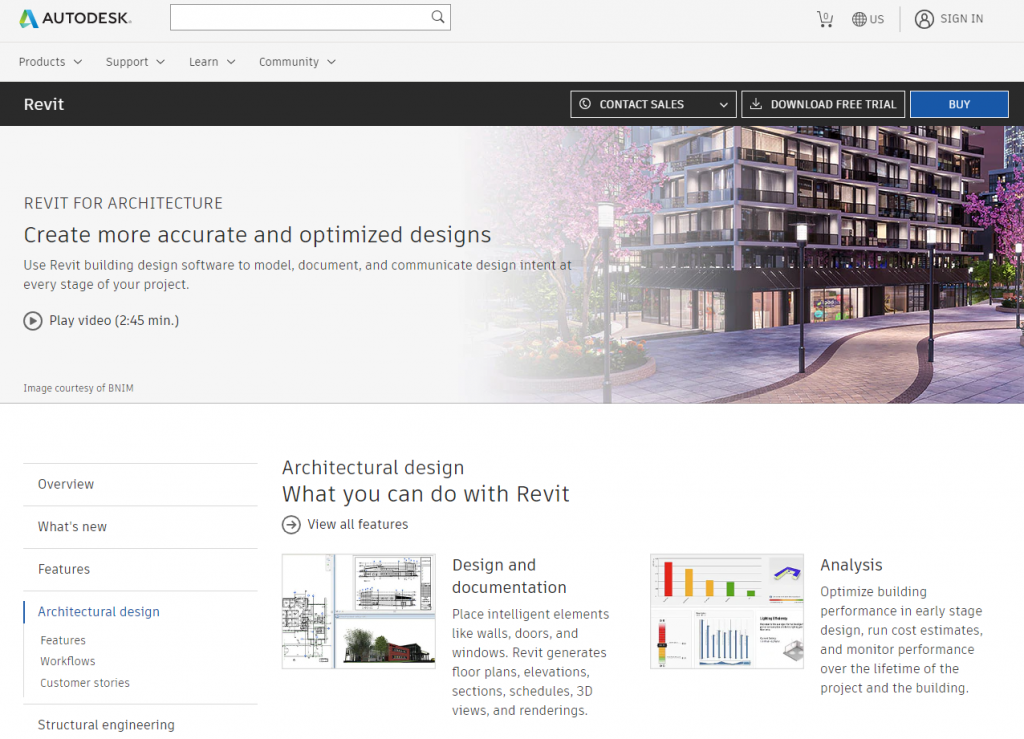Select Overview in the sidebar
1024x739 pixels.
coord(65,483)
